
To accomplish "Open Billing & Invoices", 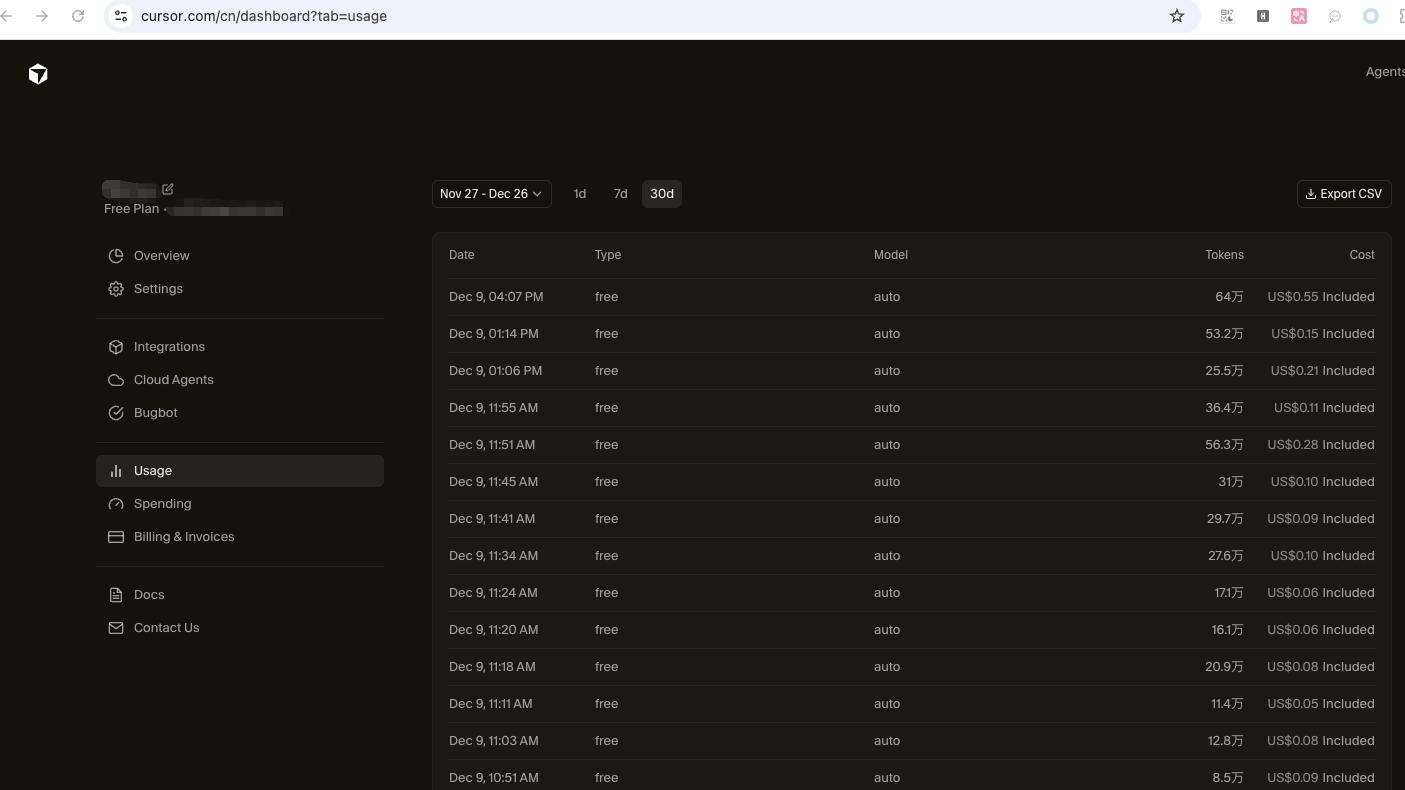I will point(183,537).
